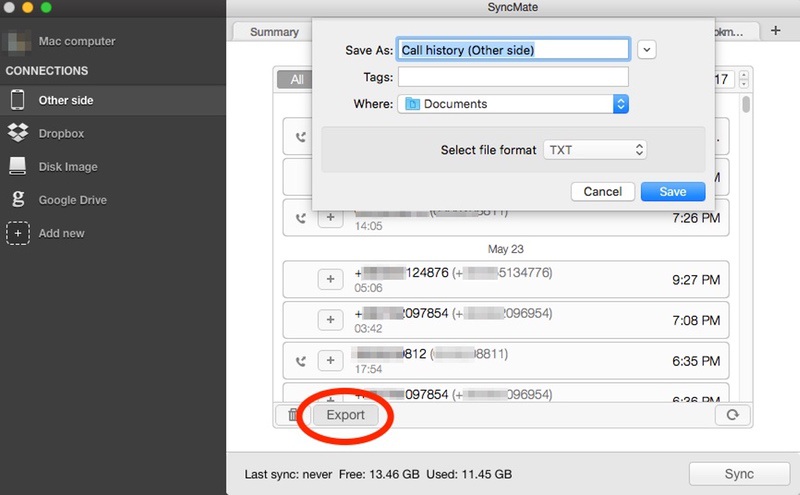Add a new tab with the plus icon
This screenshot has width=800, height=495.
(x=776, y=31)
